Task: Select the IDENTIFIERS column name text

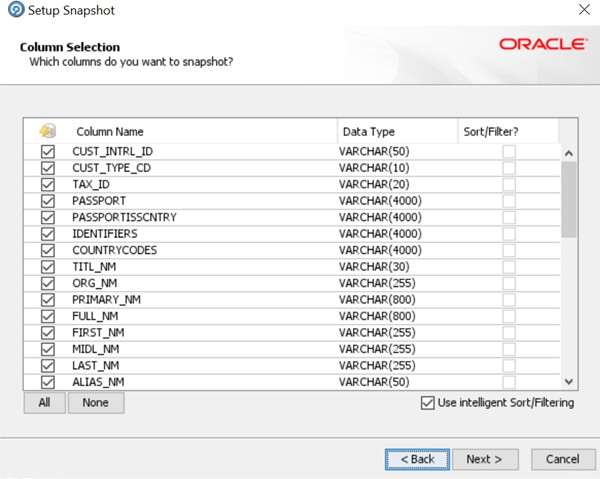Action: pyautogui.click(x=105, y=234)
